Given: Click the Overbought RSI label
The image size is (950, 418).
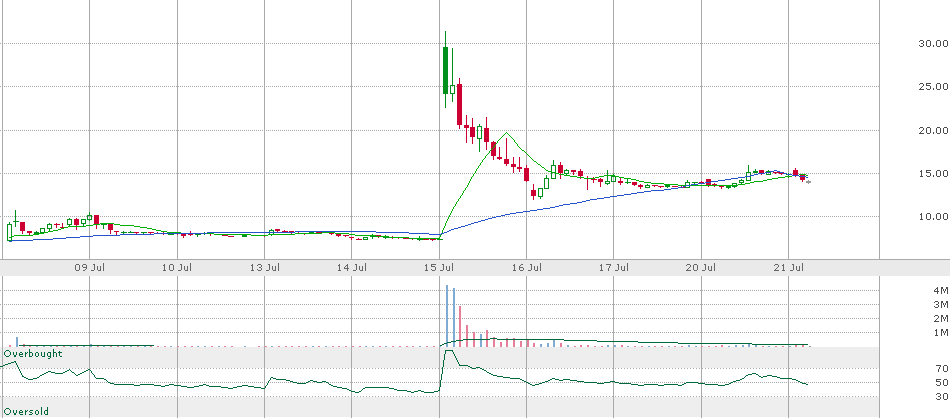Looking at the screenshot, I should point(33,353).
